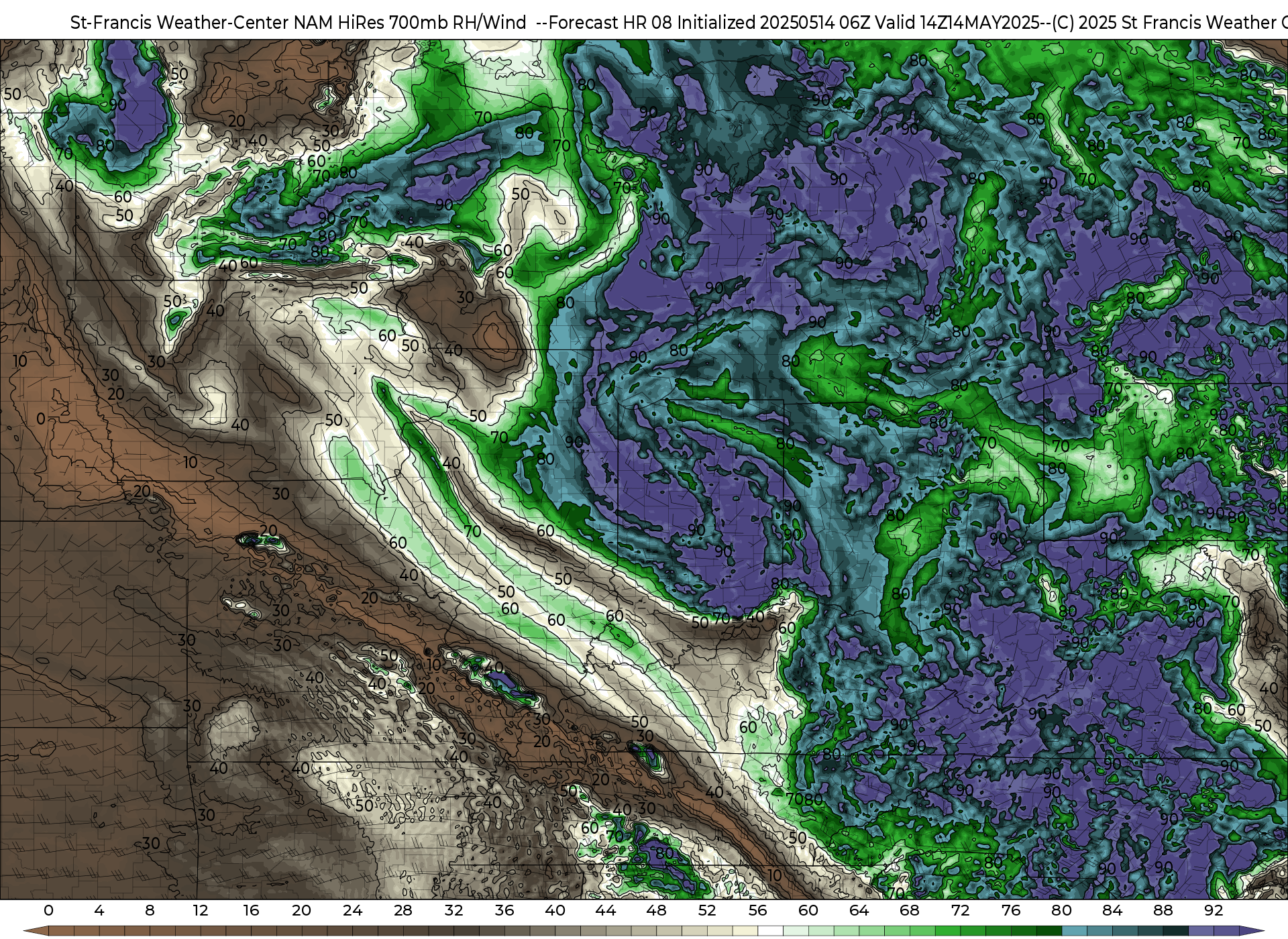Click colorbar tick label "76"
Image resolution: width=1288 pixels, height=939 pixels.
[x=1011, y=911]
